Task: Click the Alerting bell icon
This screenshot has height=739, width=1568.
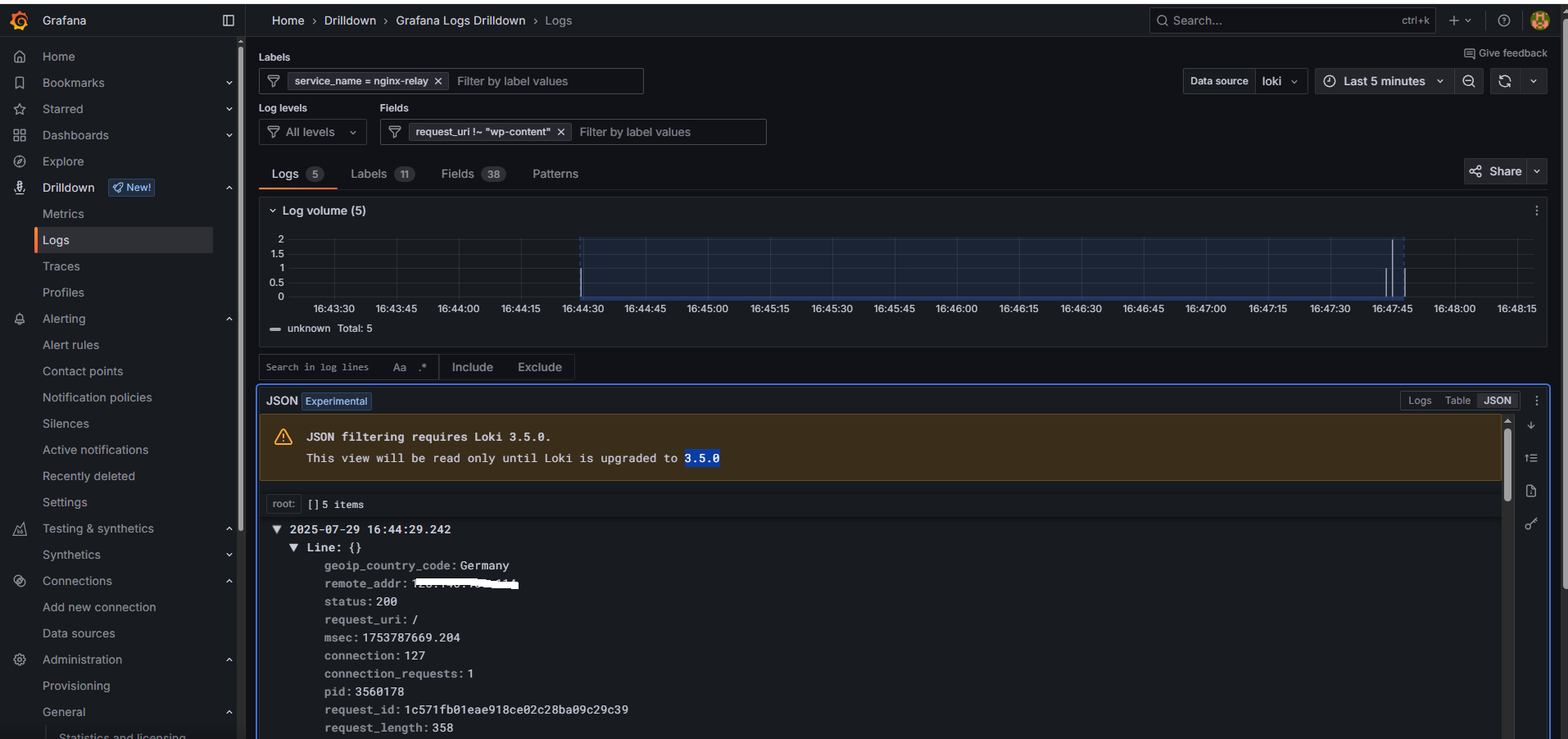Action: coord(20,319)
